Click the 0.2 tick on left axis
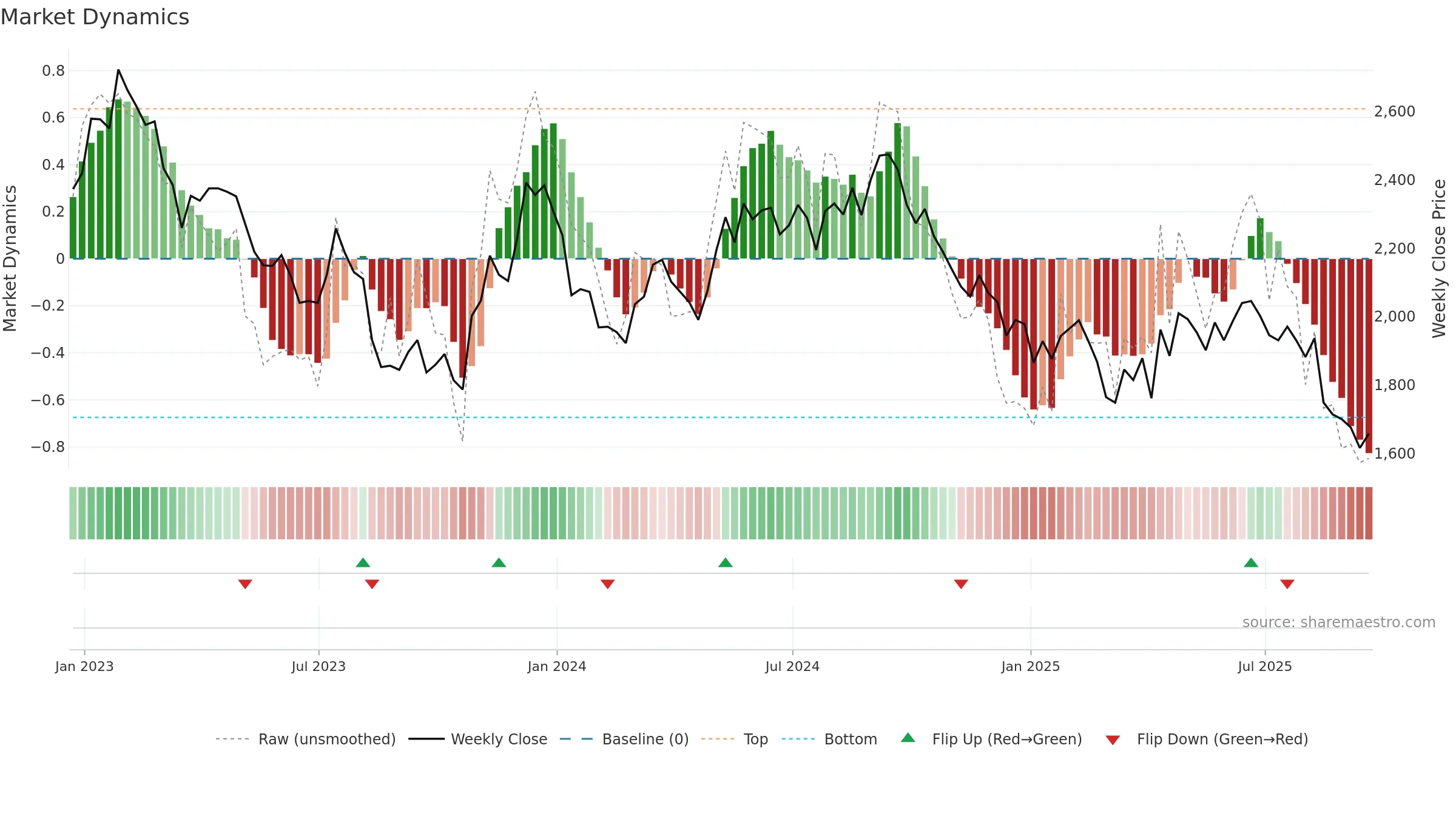This screenshot has width=1456, height=819. [53, 212]
